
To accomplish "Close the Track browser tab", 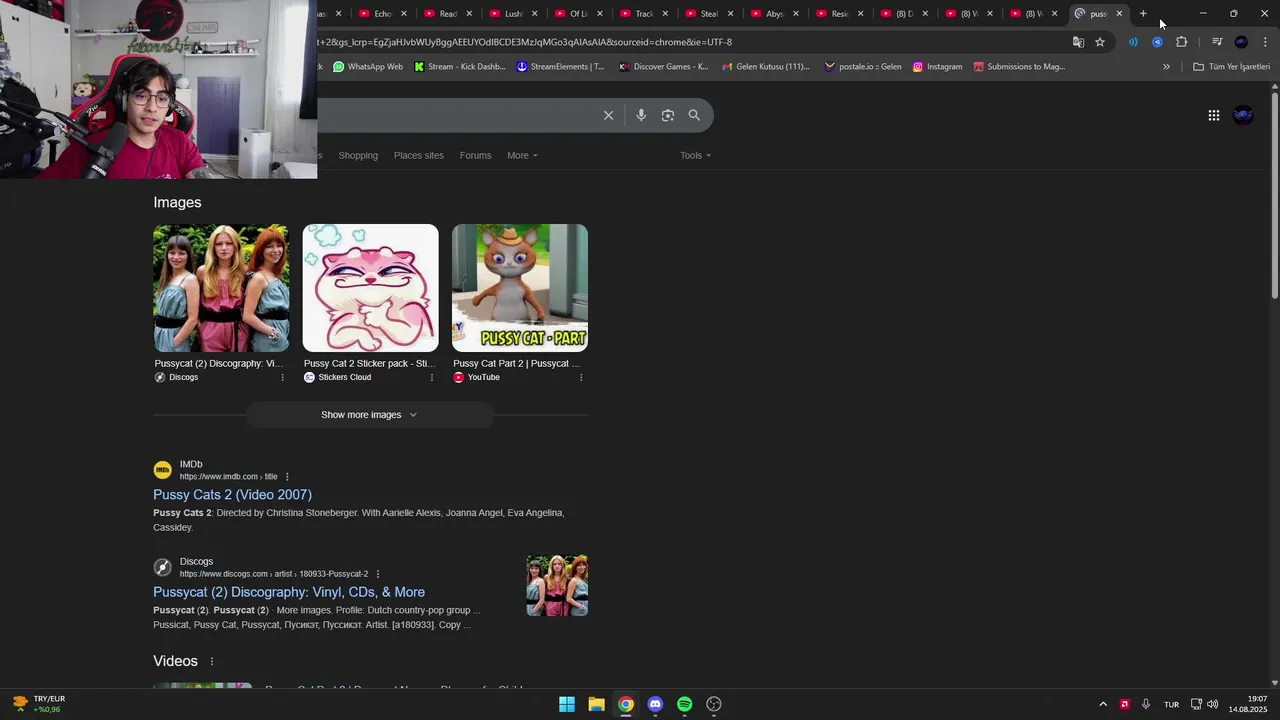I will coord(665,13).
